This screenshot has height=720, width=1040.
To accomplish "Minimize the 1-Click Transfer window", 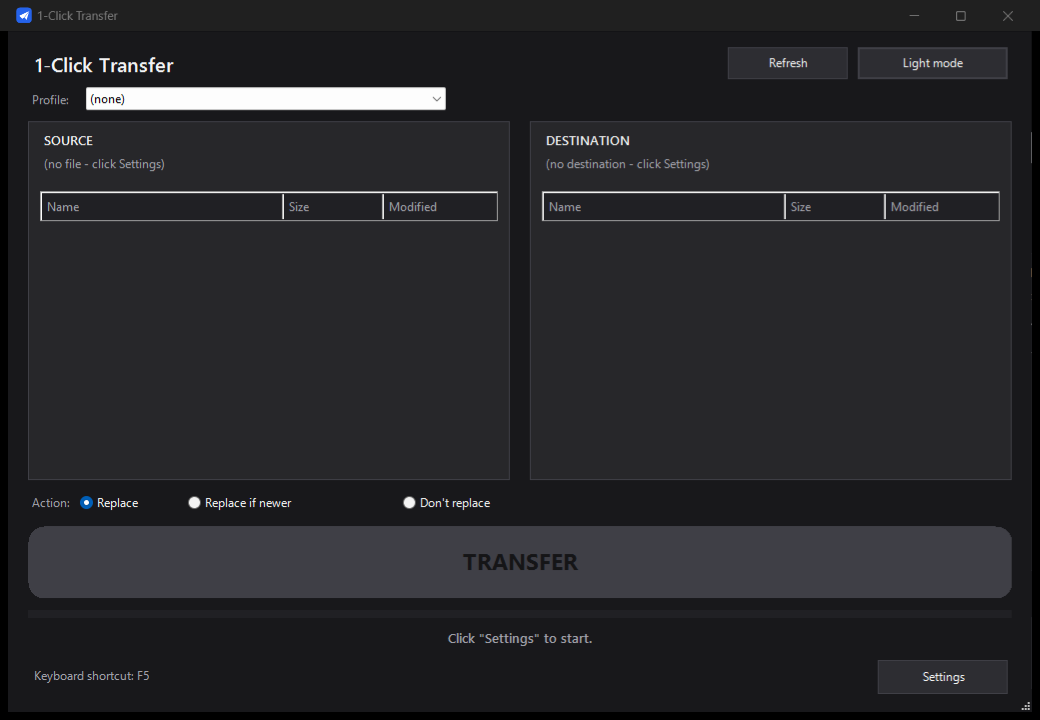I will 914,15.
